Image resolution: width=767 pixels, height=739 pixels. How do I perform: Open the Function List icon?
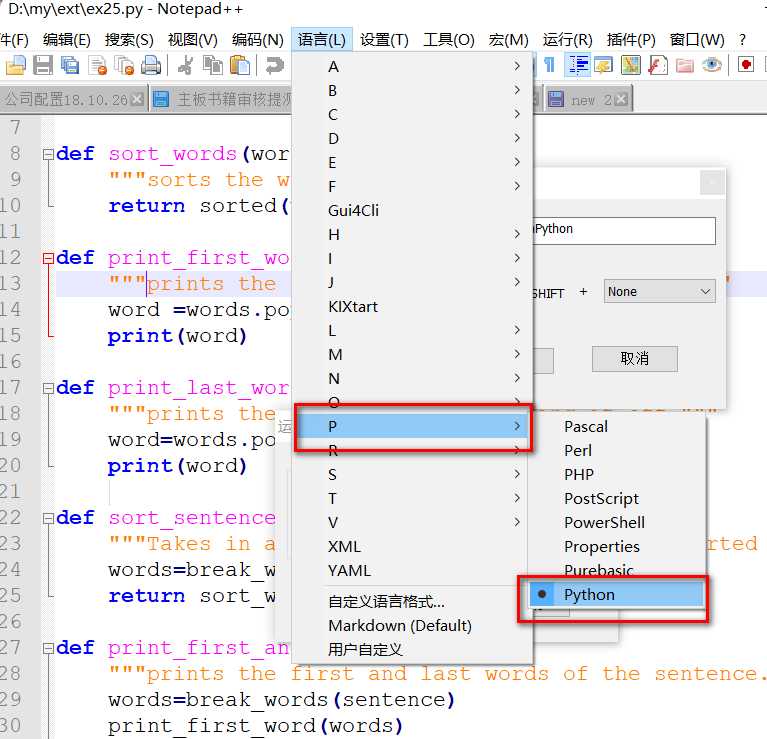point(658,65)
